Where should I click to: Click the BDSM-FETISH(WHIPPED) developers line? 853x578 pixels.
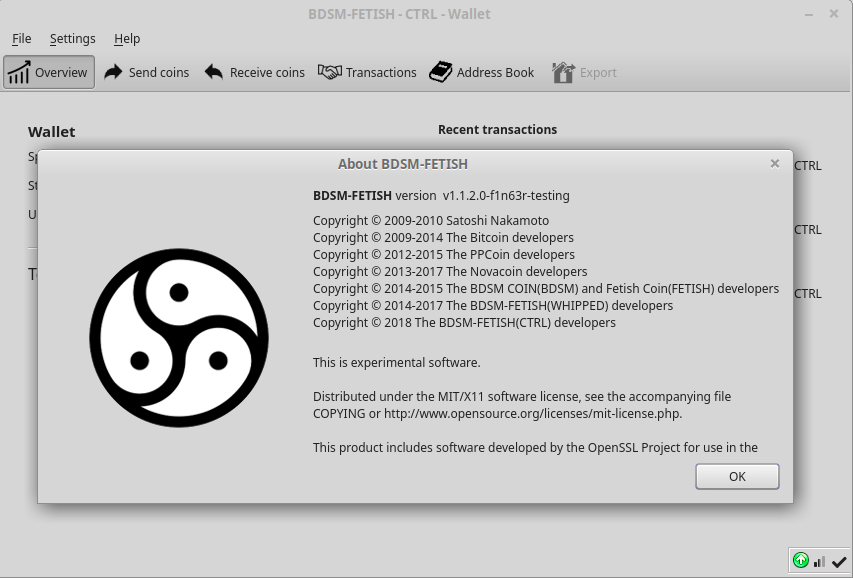pyautogui.click(x=493, y=305)
